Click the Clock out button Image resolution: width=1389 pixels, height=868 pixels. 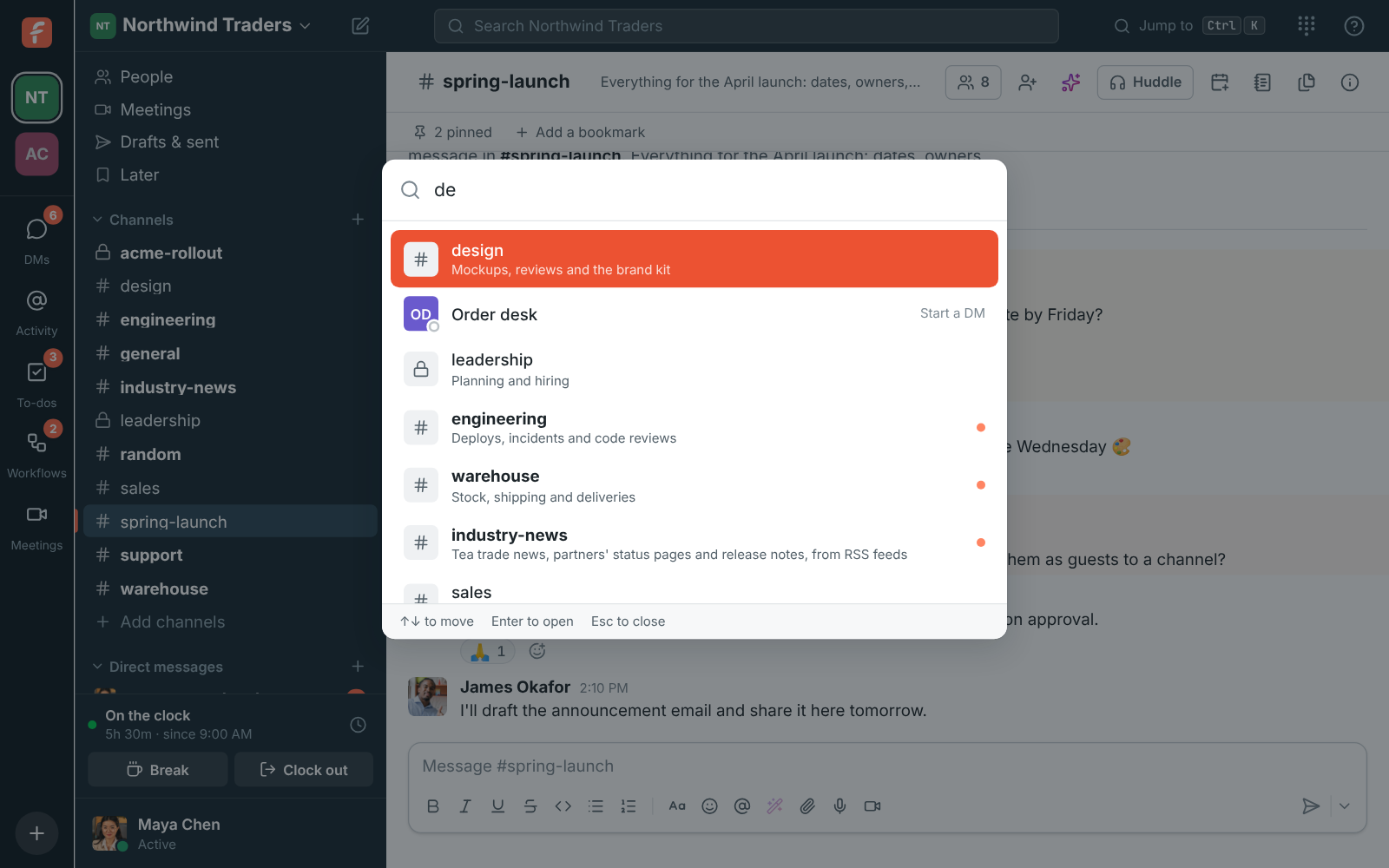coord(304,770)
